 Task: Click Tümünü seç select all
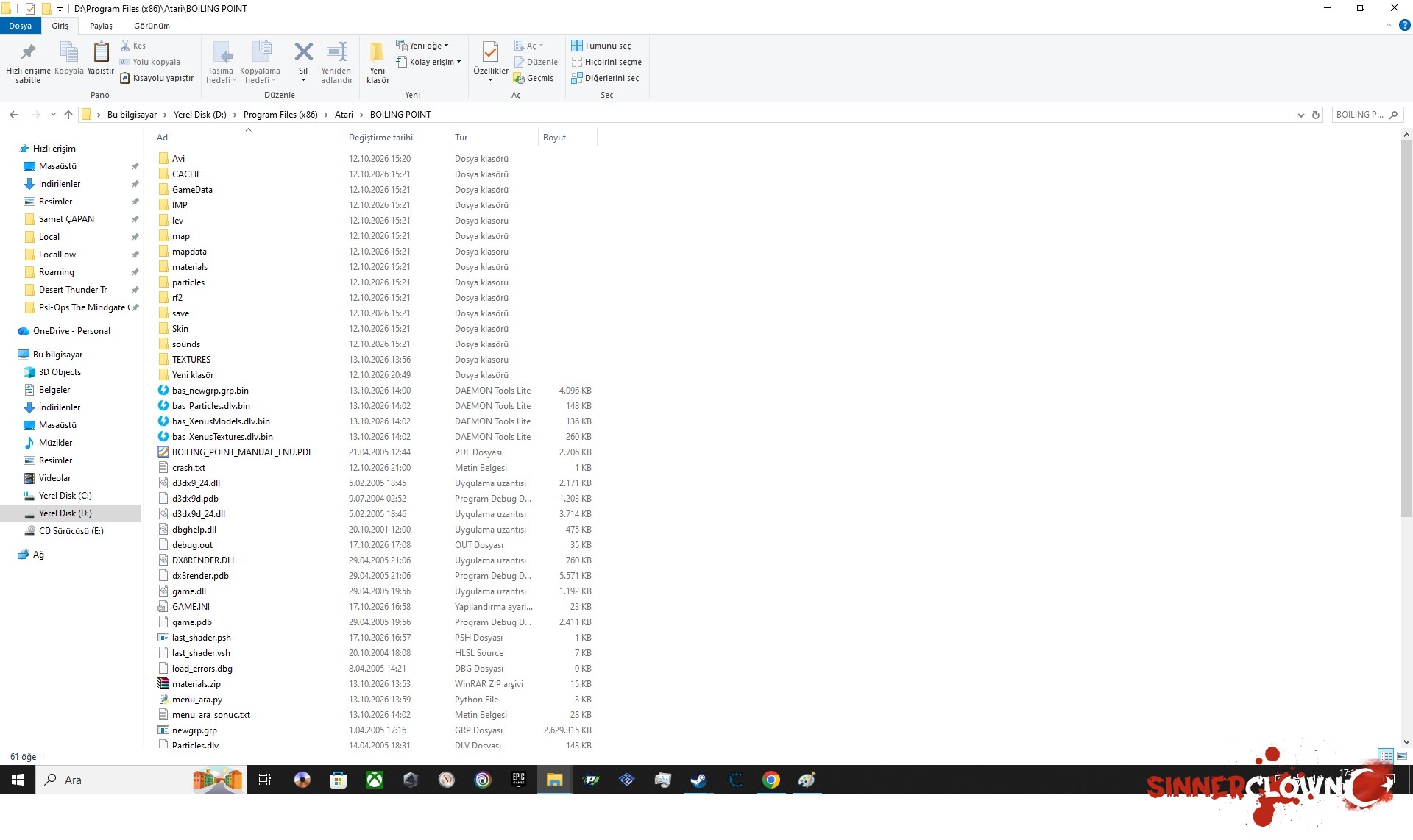[601, 46]
